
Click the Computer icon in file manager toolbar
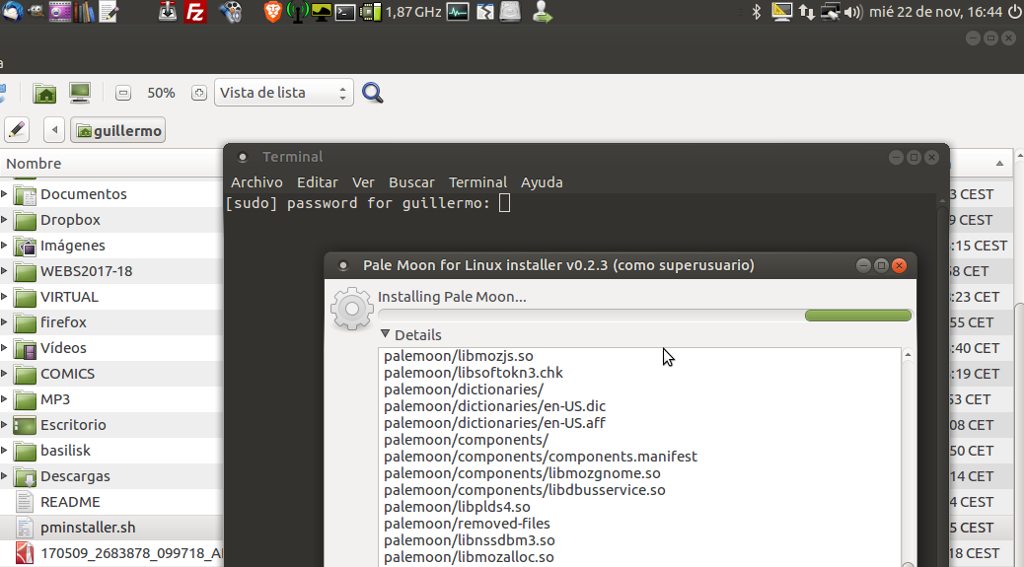(x=80, y=93)
